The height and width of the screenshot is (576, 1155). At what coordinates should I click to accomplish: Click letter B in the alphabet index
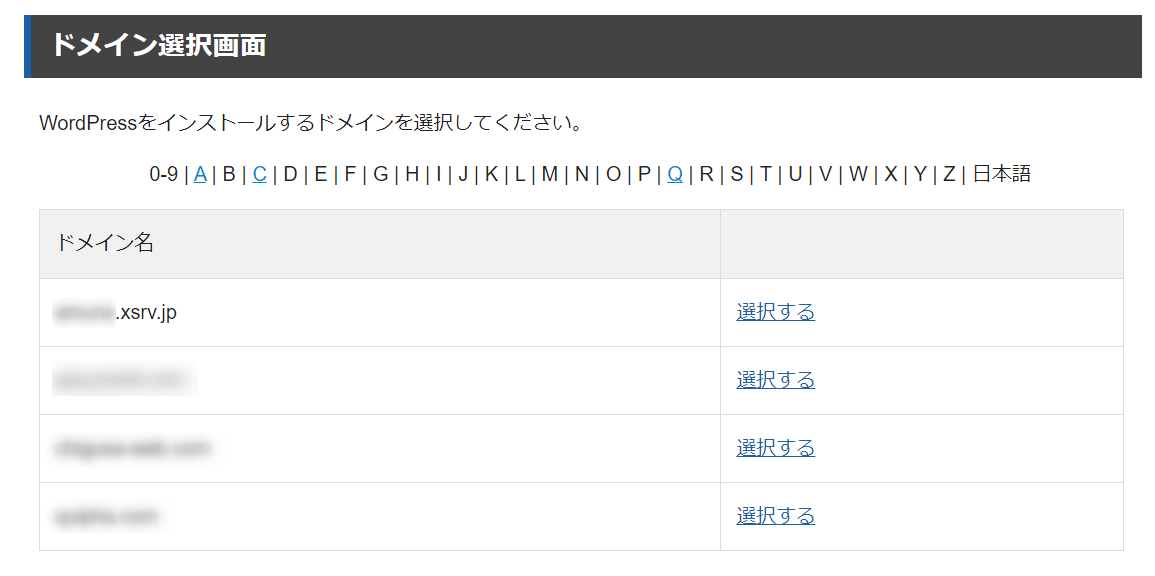point(229,175)
